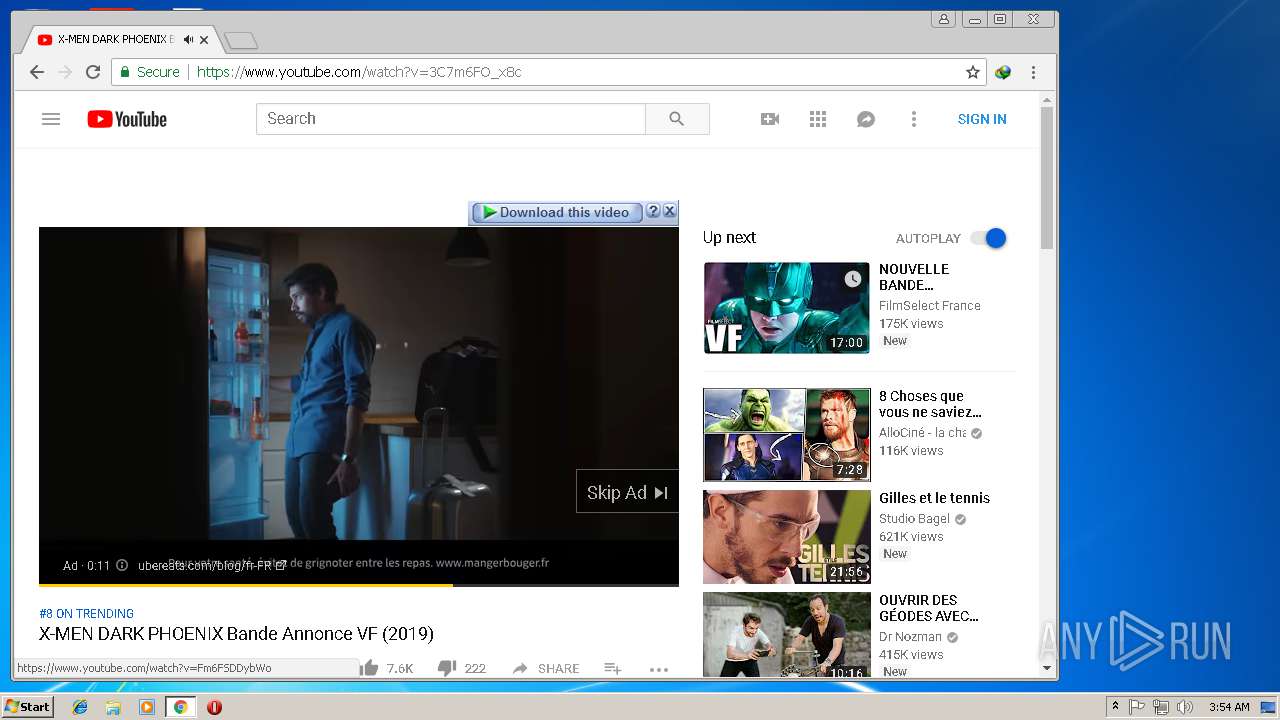
Task: Click the search magnifier button
Action: click(x=677, y=119)
